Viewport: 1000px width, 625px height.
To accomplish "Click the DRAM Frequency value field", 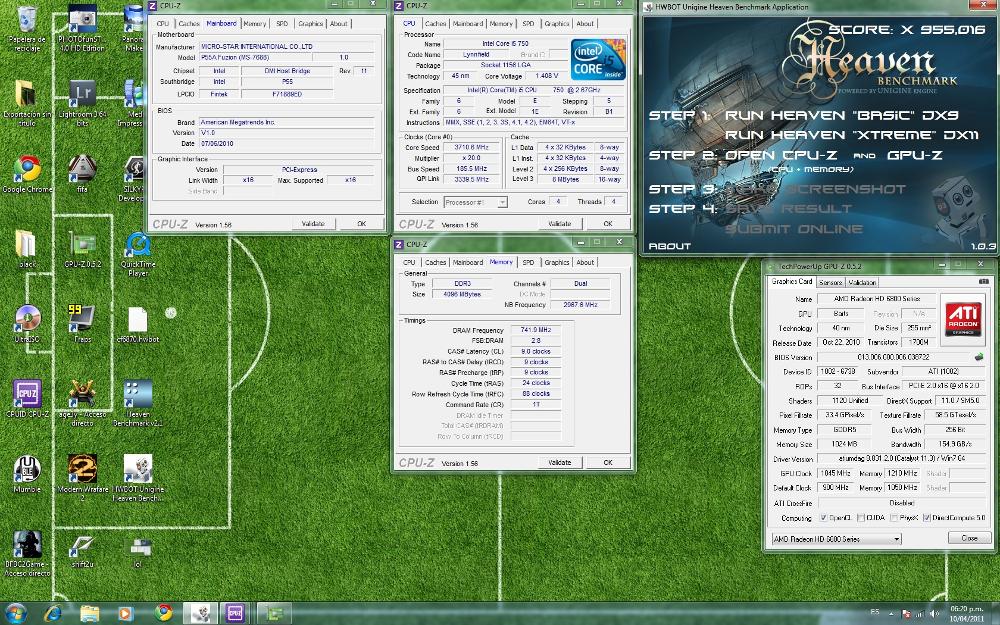I will point(535,330).
